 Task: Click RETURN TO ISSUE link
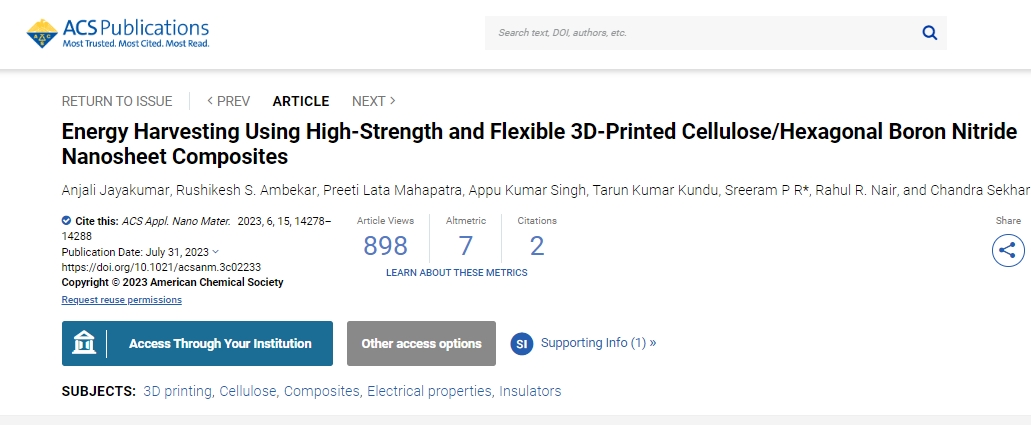[x=117, y=101]
